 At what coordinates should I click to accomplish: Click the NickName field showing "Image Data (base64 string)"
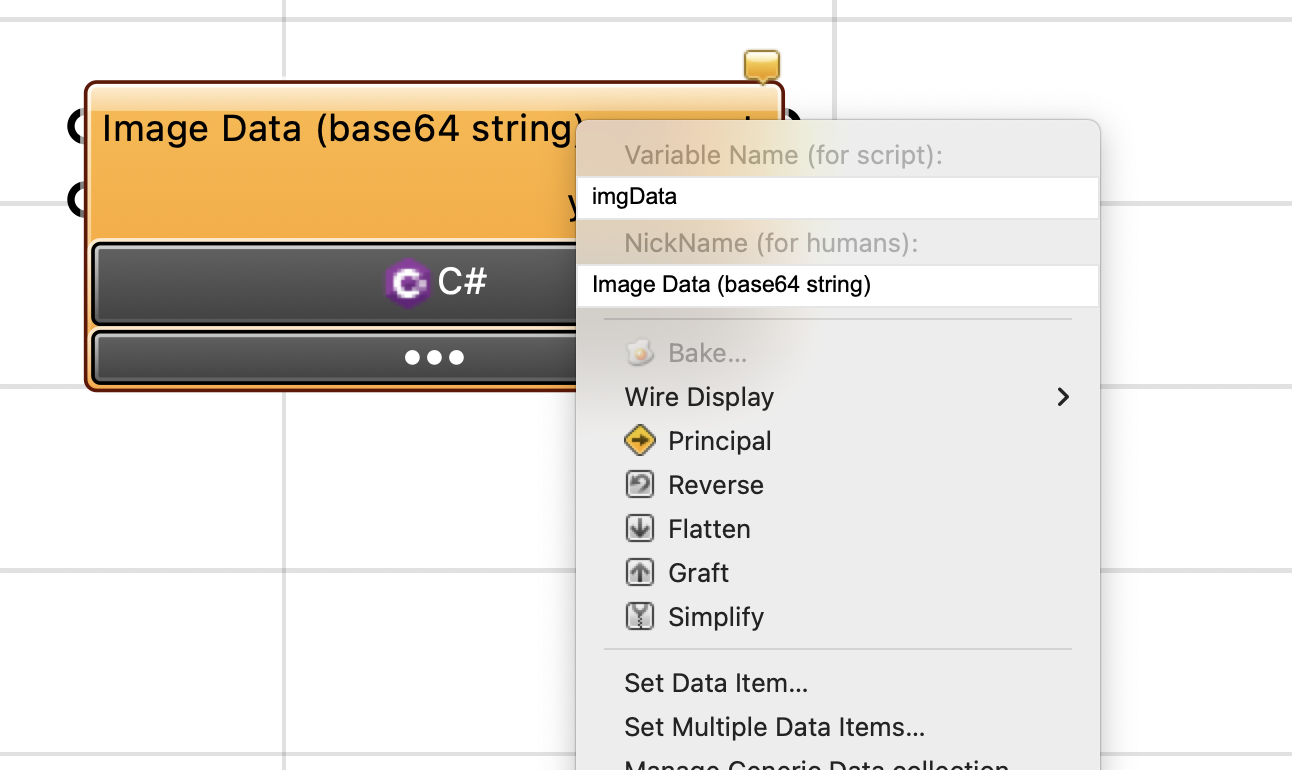click(x=838, y=285)
